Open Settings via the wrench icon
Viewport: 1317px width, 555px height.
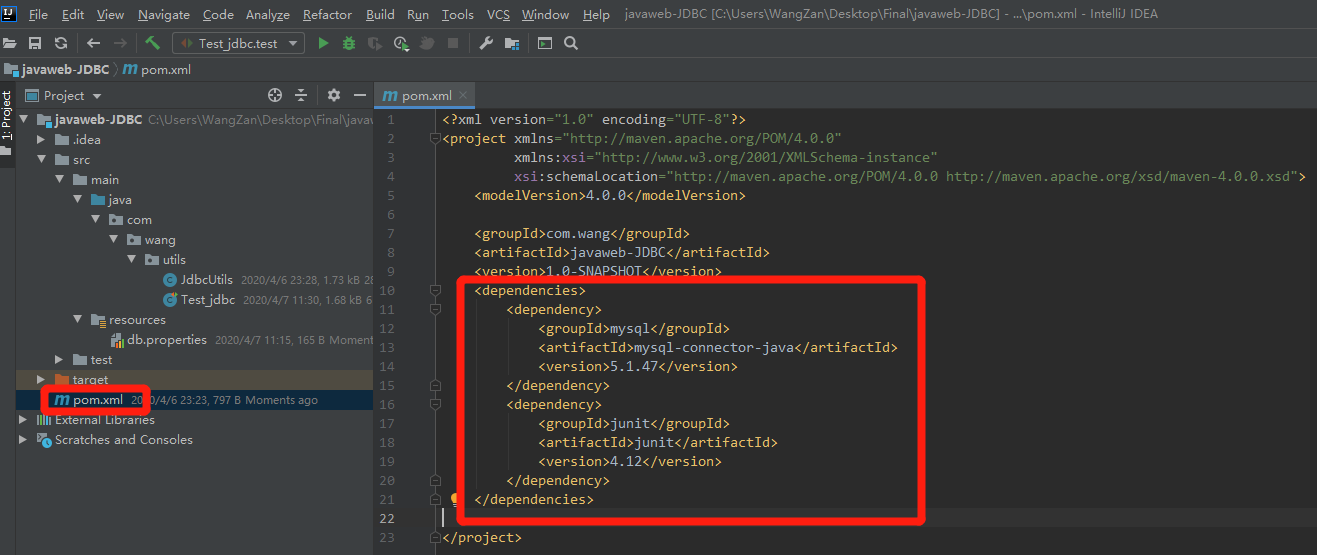click(x=485, y=43)
